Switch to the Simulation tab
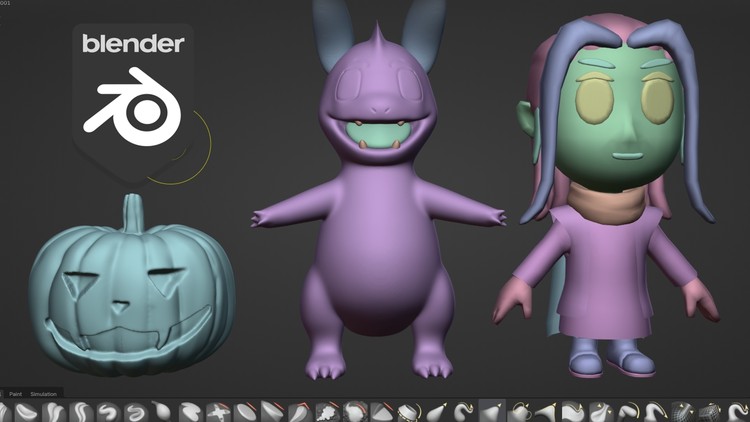The width and height of the screenshot is (750, 422). [x=43, y=394]
